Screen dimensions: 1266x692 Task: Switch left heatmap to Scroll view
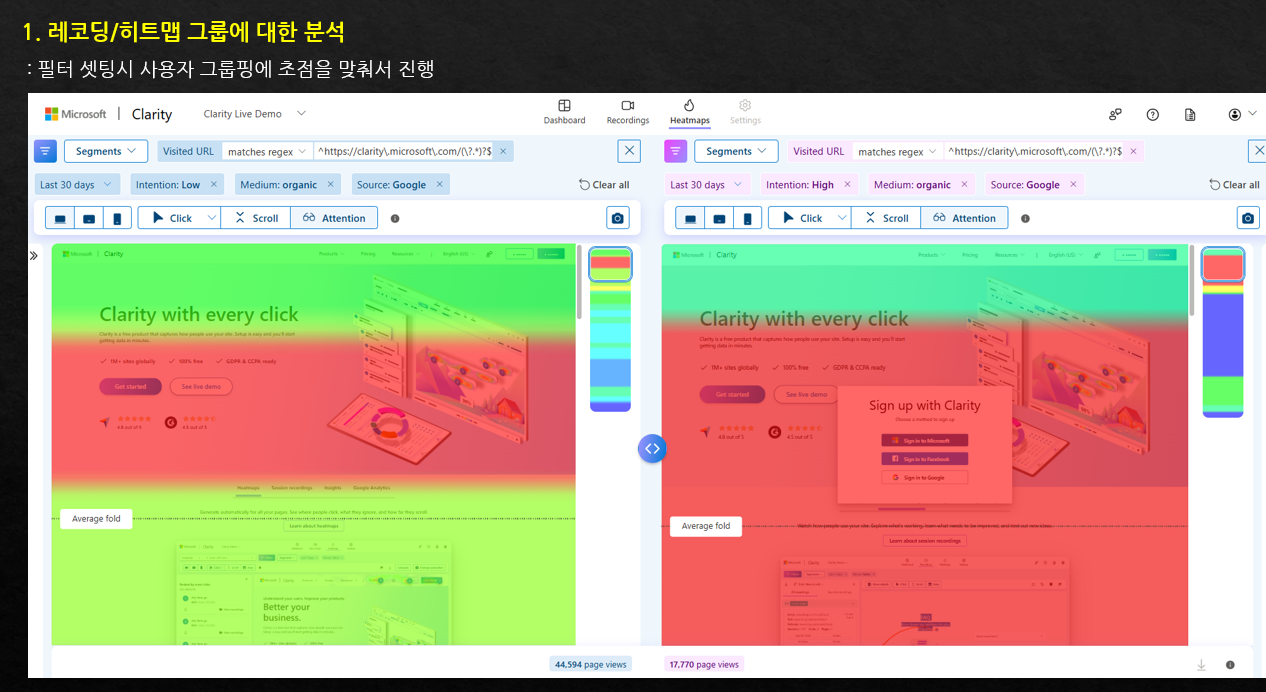click(255, 217)
